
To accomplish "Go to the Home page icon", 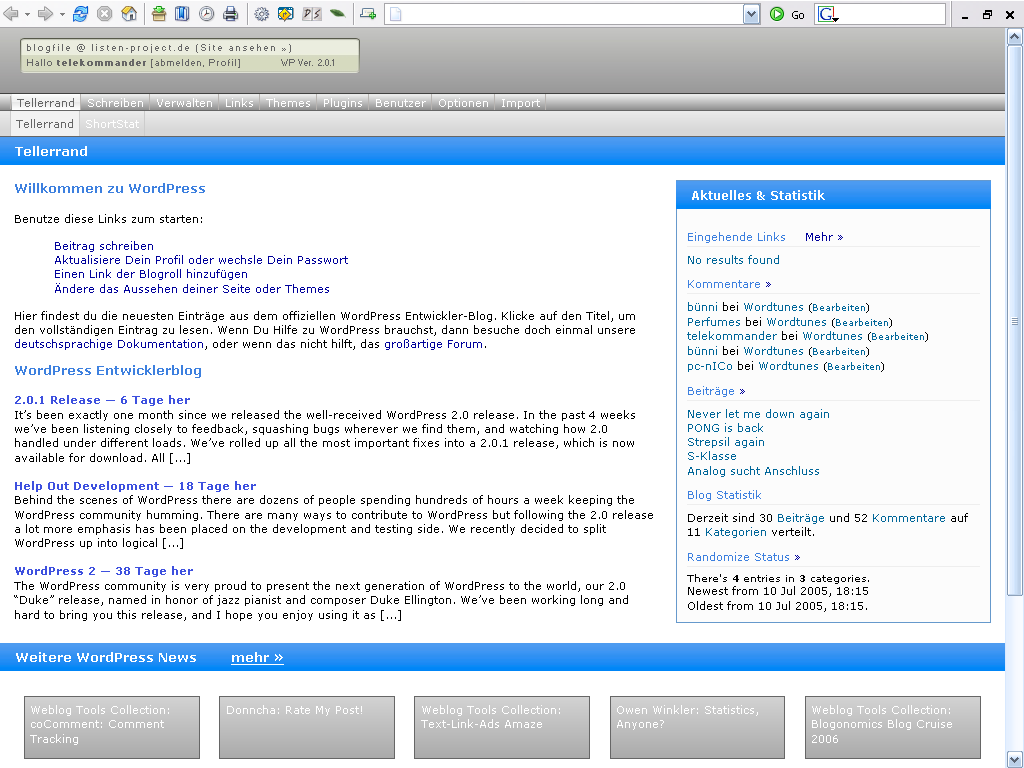I will point(129,14).
